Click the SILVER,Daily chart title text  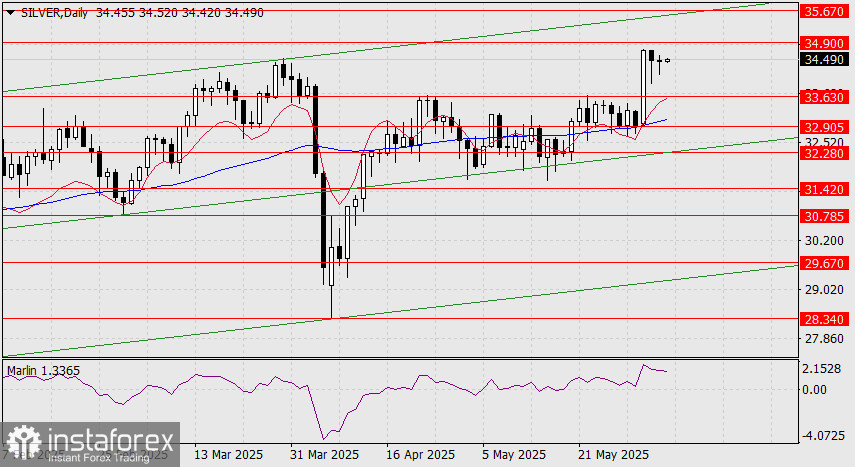pos(54,13)
